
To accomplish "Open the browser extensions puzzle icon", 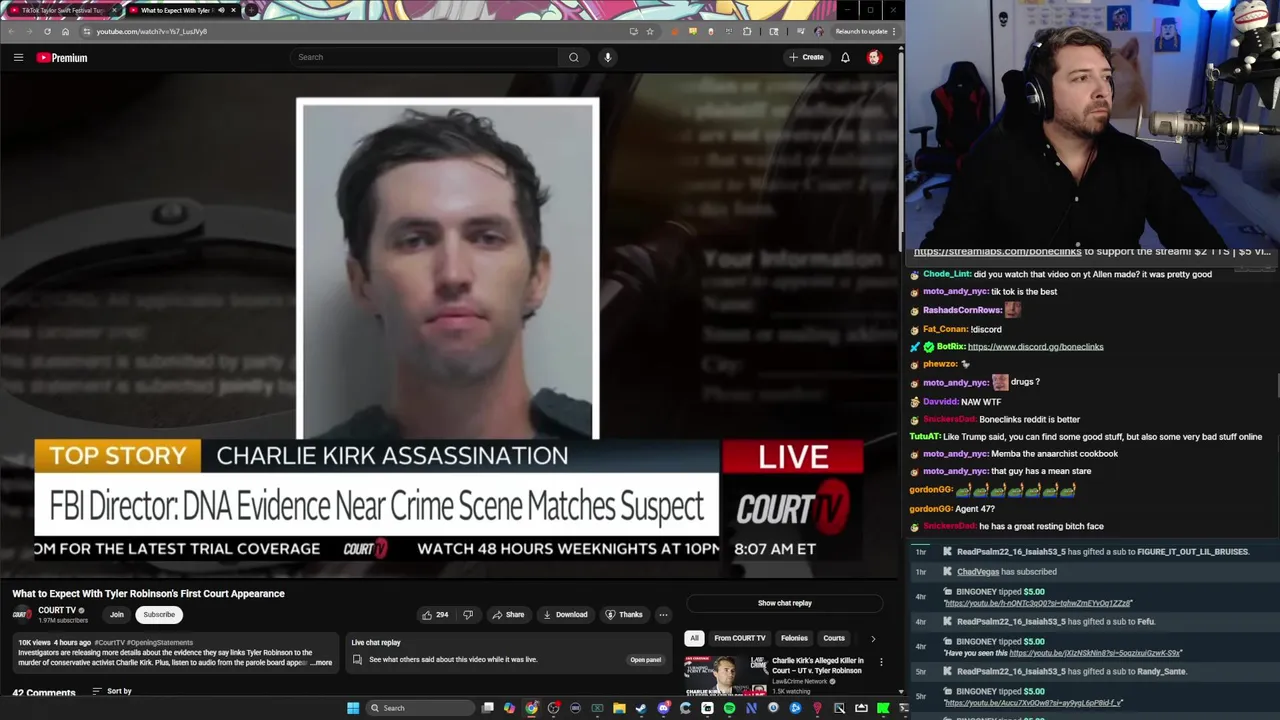I will tap(746, 31).
